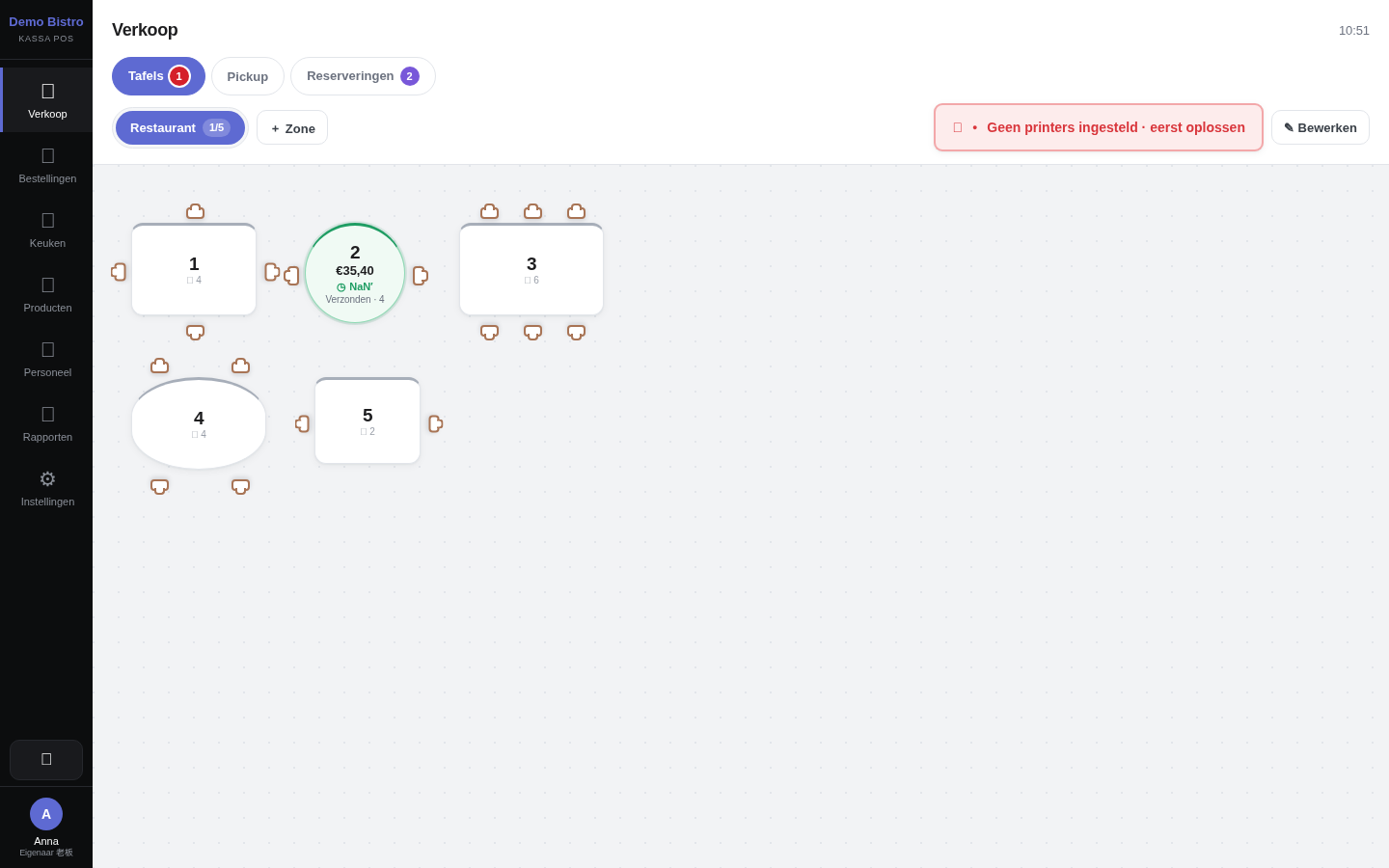The height and width of the screenshot is (868, 1389).
Task: Add a new Zone
Action: tap(292, 127)
